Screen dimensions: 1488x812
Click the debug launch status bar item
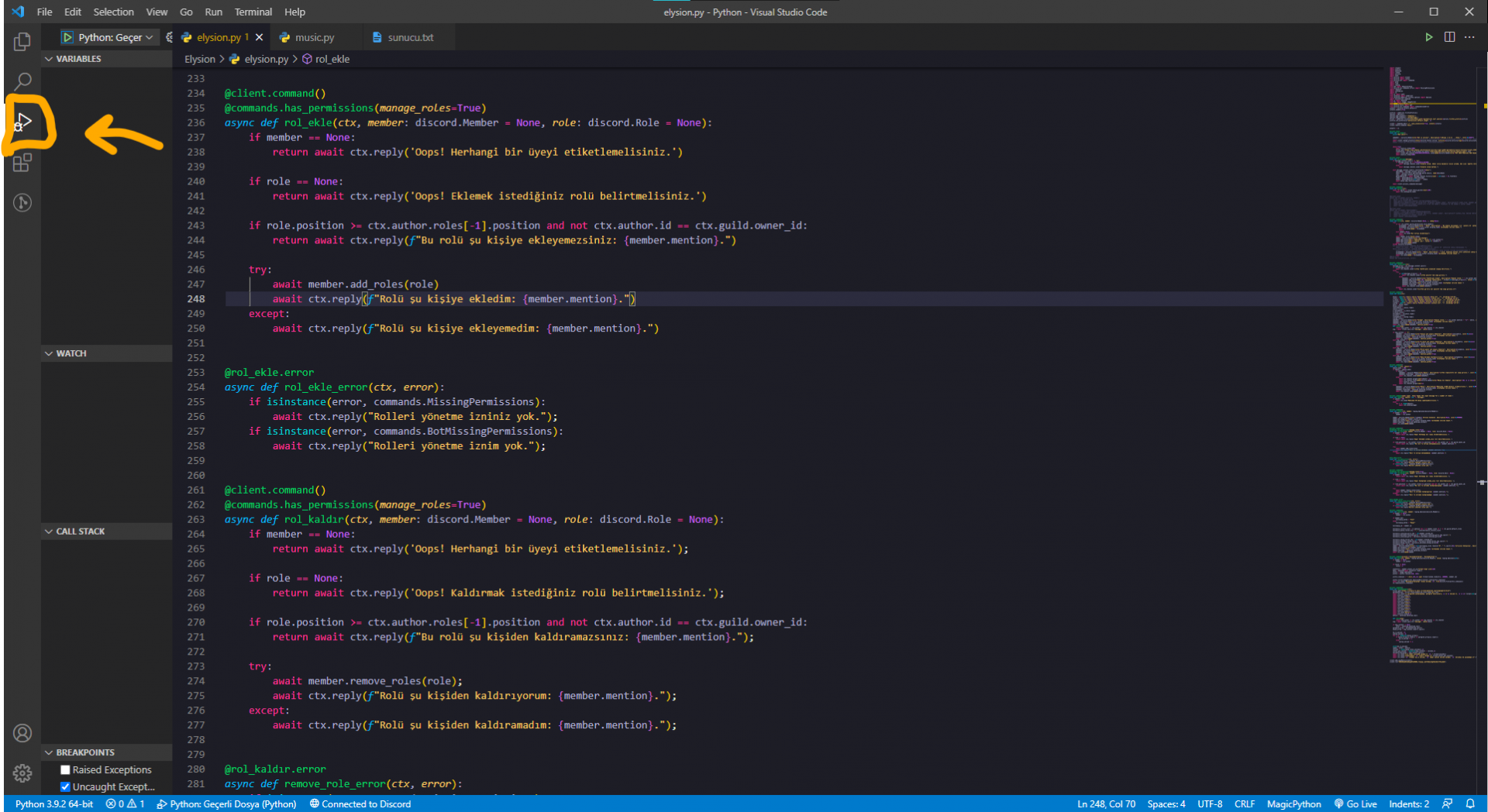(227, 803)
